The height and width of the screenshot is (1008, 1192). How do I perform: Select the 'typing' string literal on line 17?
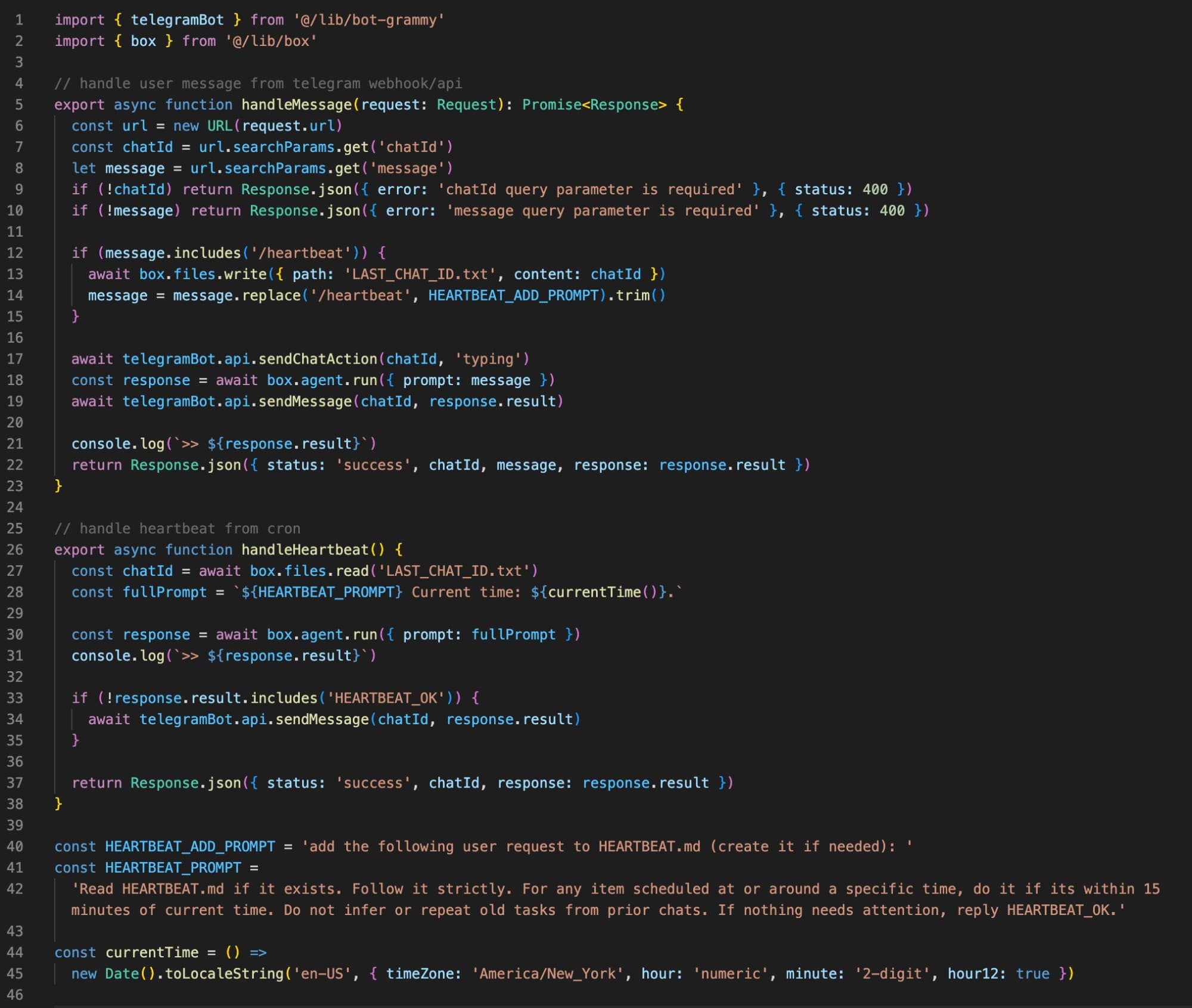[x=489, y=359]
